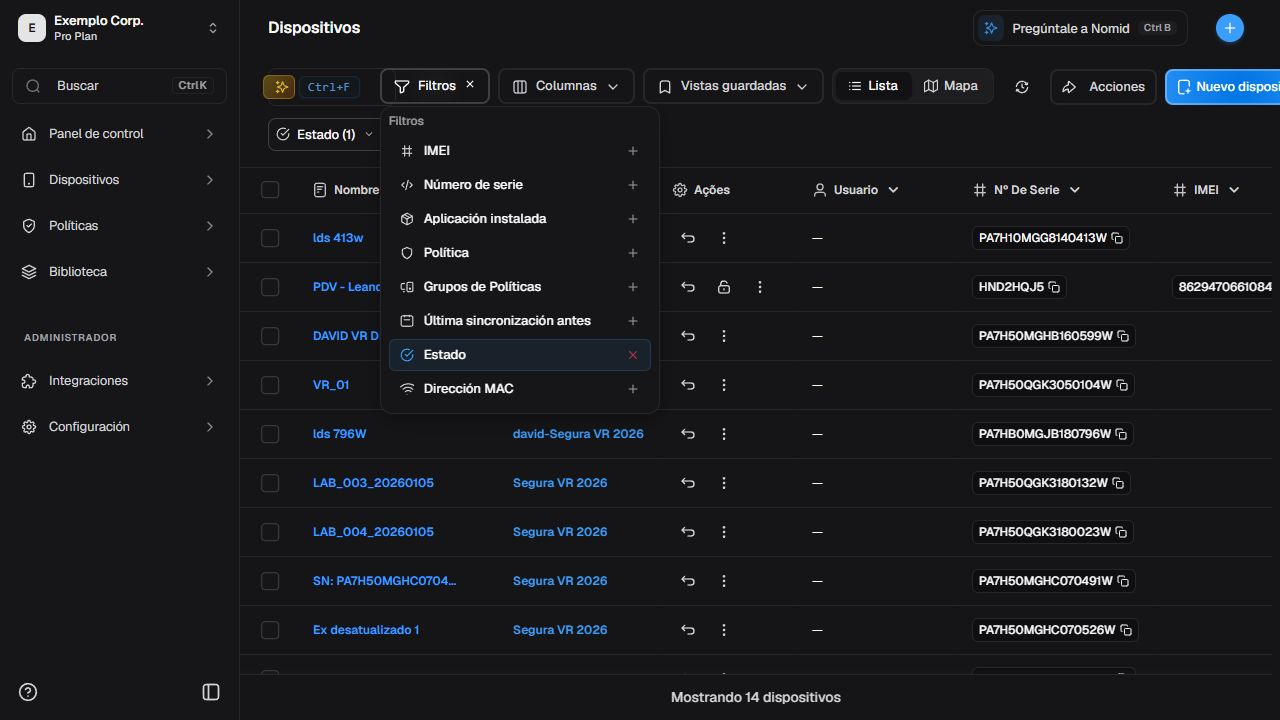The image size is (1280, 720).
Task: Click the Buscar search field
Action: click(x=119, y=86)
